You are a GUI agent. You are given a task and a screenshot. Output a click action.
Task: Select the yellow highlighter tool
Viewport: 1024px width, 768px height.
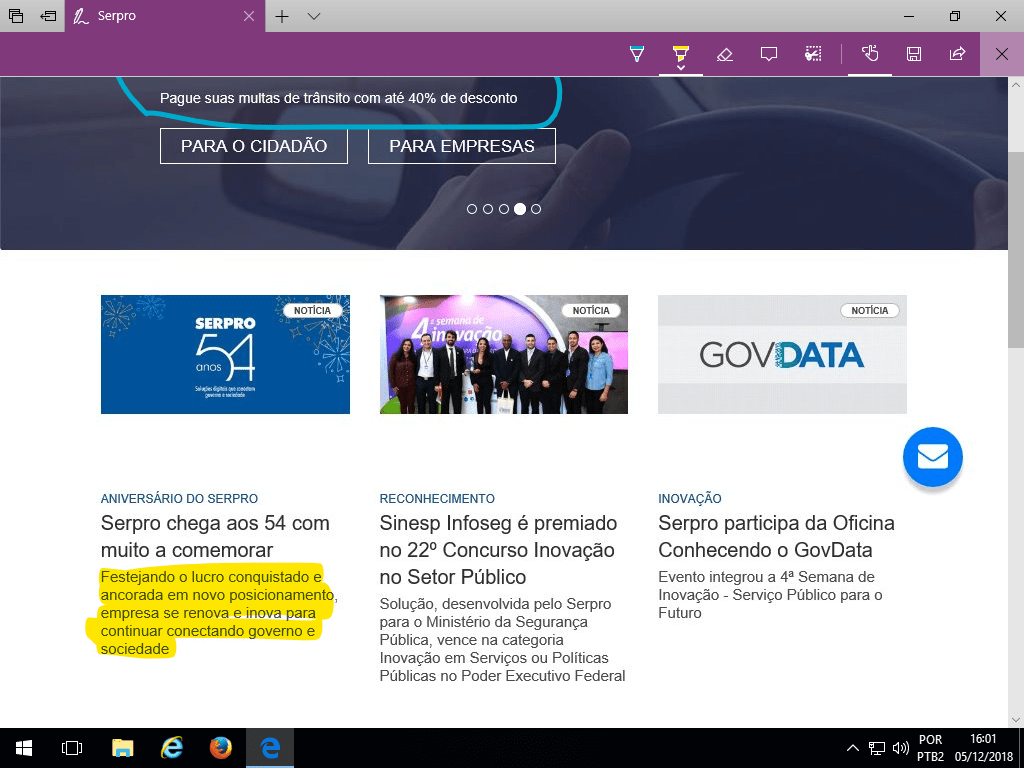pos(680,54)
